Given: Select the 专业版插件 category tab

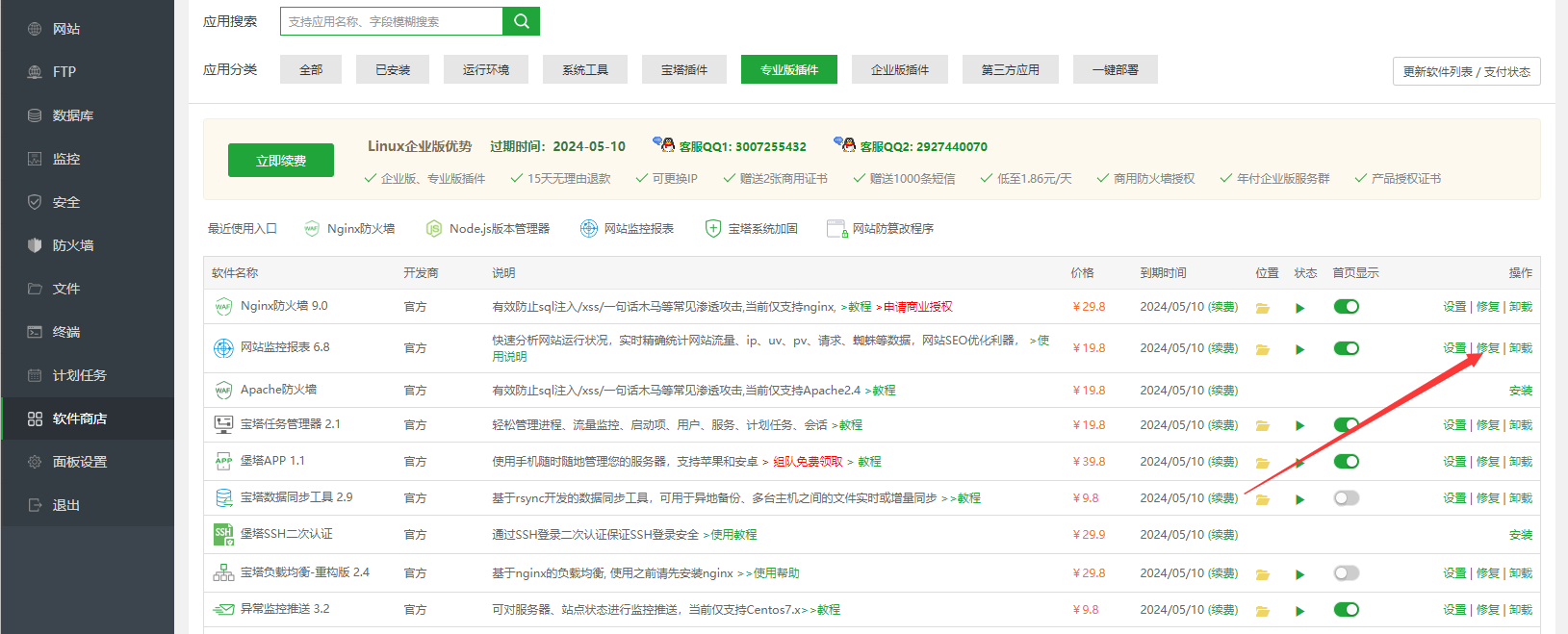Looking at the screenshot, I should tap(789, 69).
